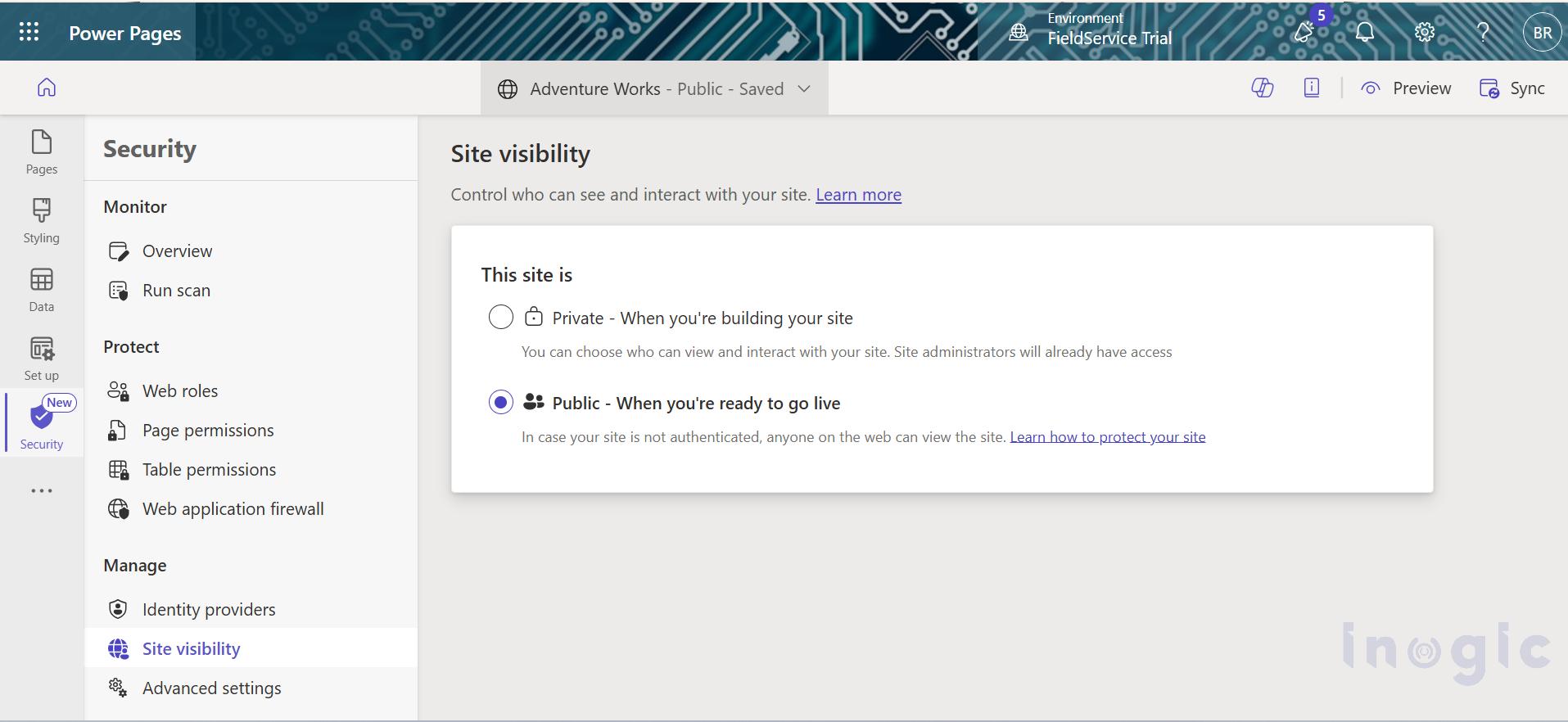Click the Site visibility globe icon in menu

(x=119, y=649)
